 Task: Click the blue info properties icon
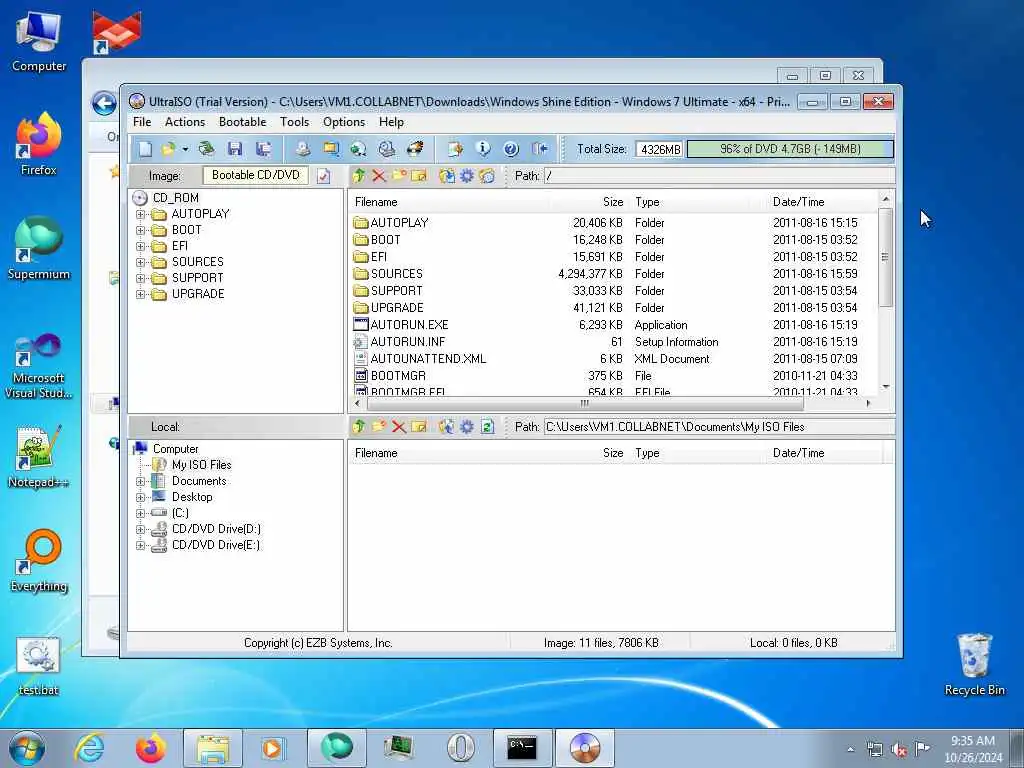tap(483, 149)
